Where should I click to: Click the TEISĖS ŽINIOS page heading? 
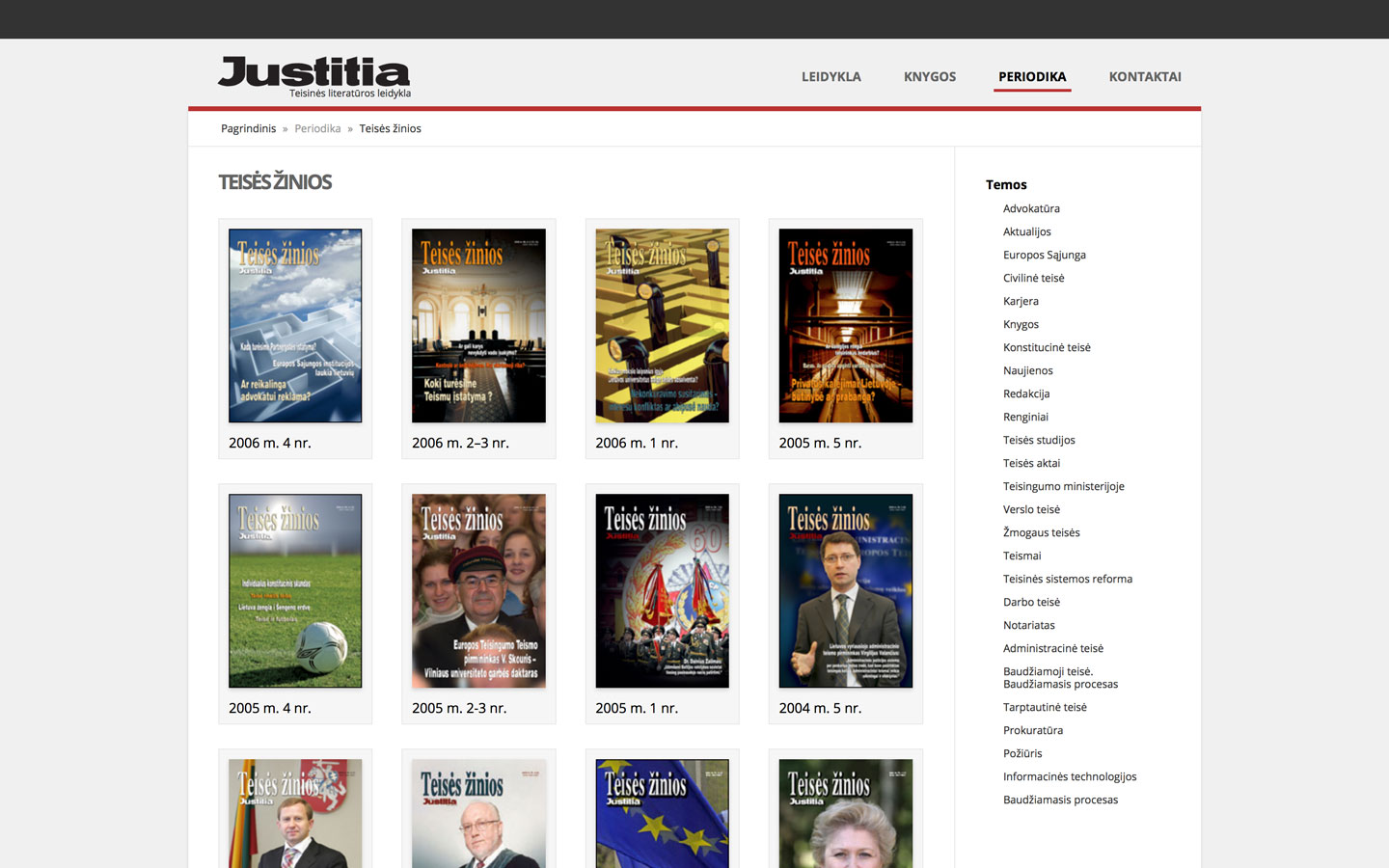275,182
